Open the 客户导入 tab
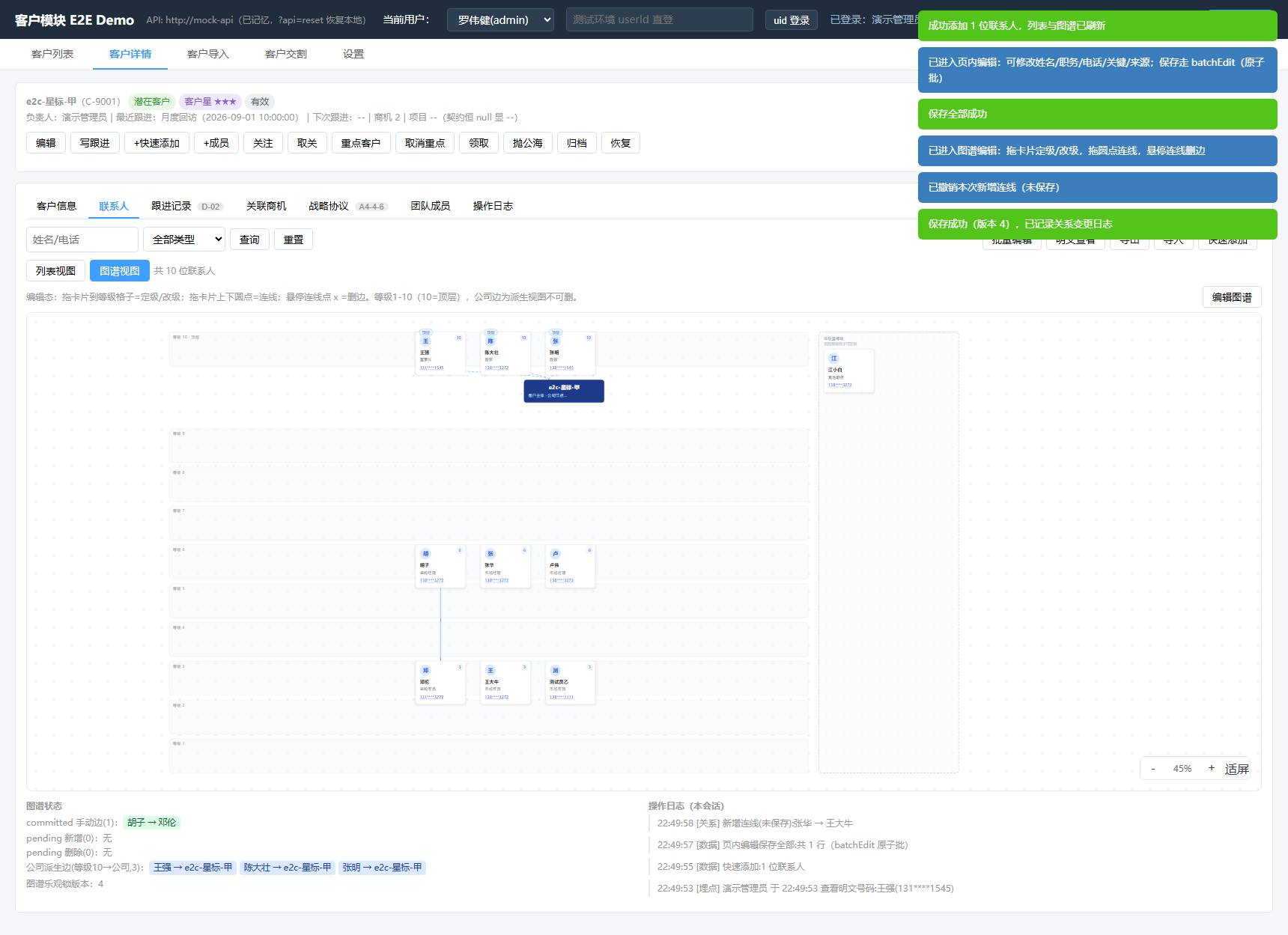 208,54
